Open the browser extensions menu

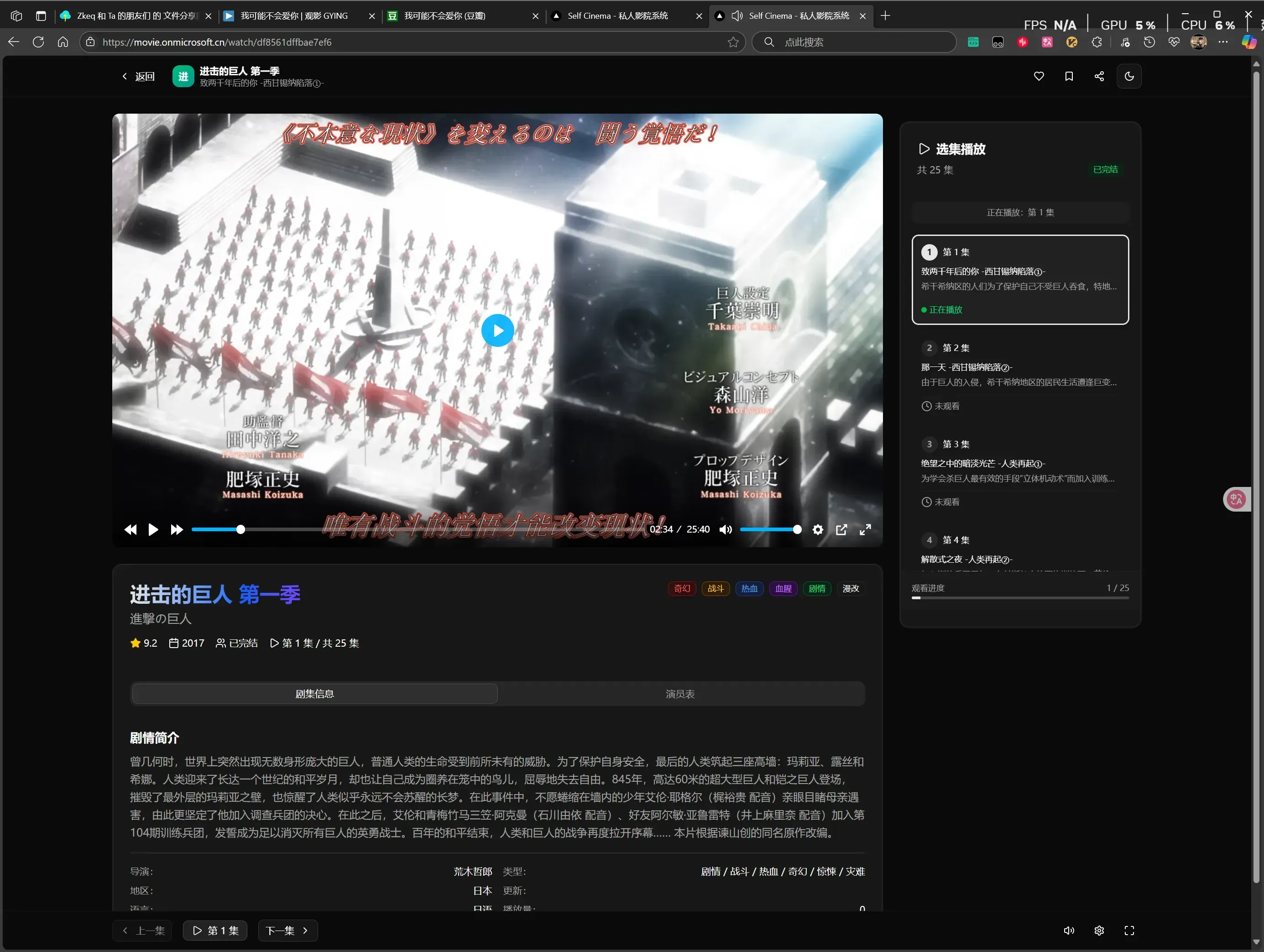coord(1097,42)
